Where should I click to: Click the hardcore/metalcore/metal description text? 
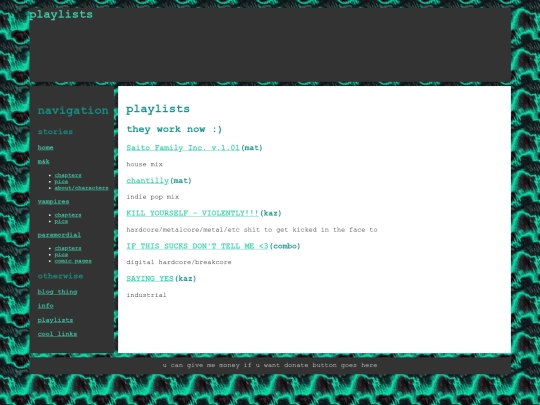[252, 230]
